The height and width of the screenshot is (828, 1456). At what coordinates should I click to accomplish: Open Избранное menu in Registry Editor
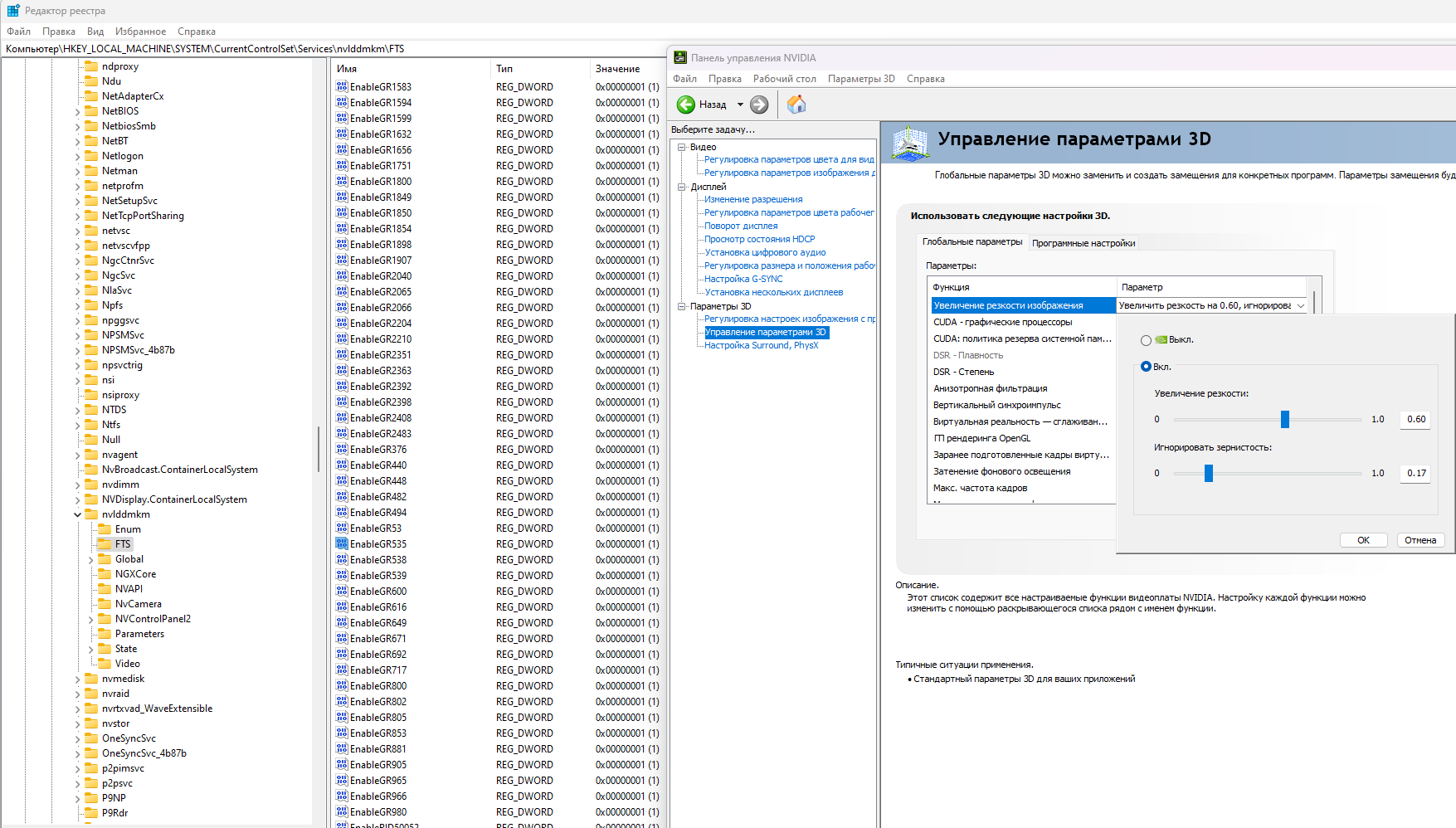pyautogui.click(x=140, y=32)
